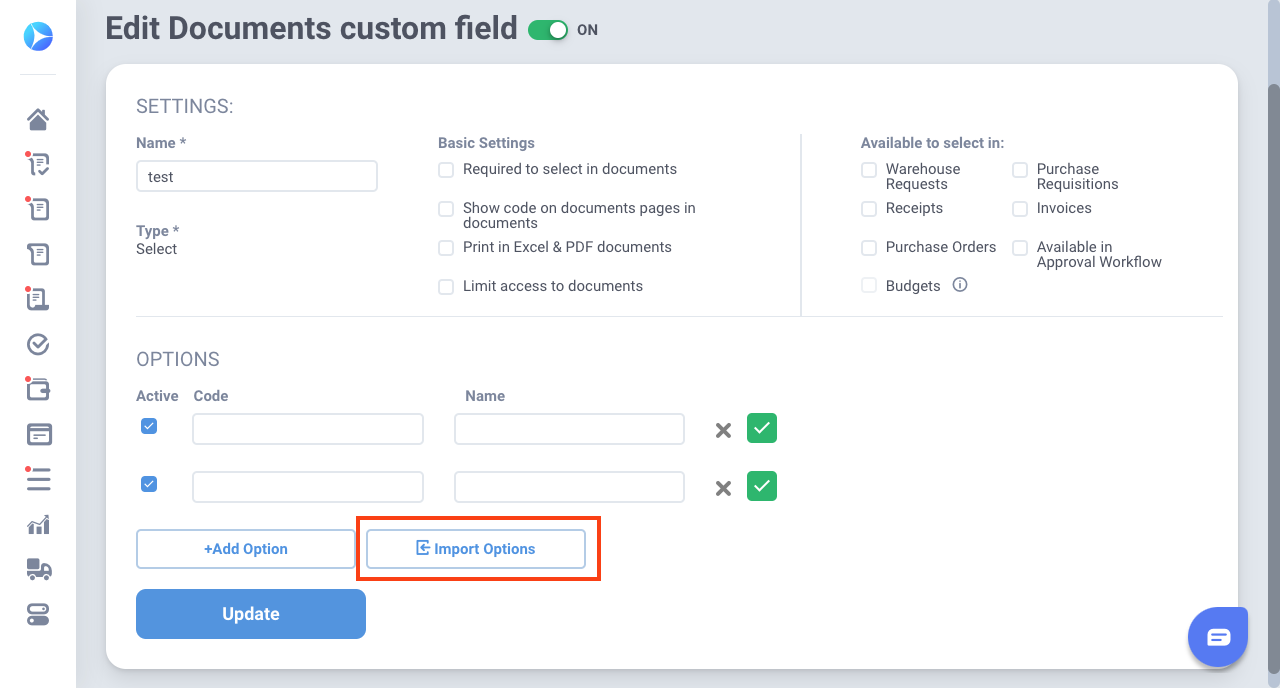The height and width of the screenshot is (688, 1280).
Task: Turn off the custom field ON switch
Action: (548, 30)
